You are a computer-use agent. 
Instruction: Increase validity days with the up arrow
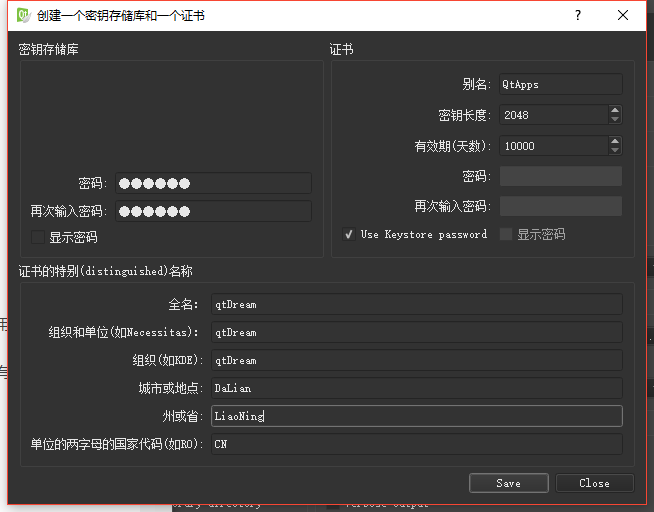pos(615,141)
